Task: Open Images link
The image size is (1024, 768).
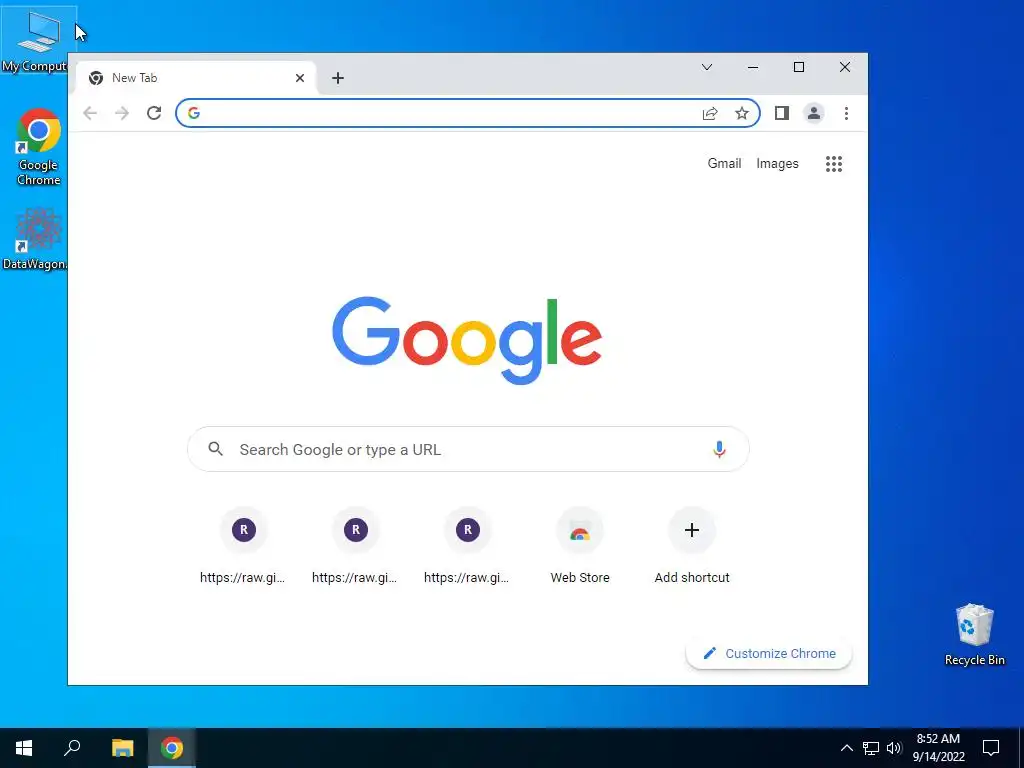Action: (x=777, y=164)
